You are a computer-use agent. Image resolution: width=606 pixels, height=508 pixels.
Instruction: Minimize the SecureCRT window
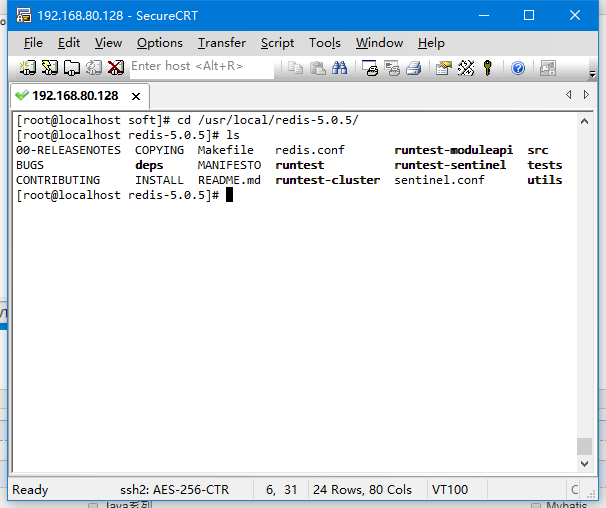click(x=484, y=15)
